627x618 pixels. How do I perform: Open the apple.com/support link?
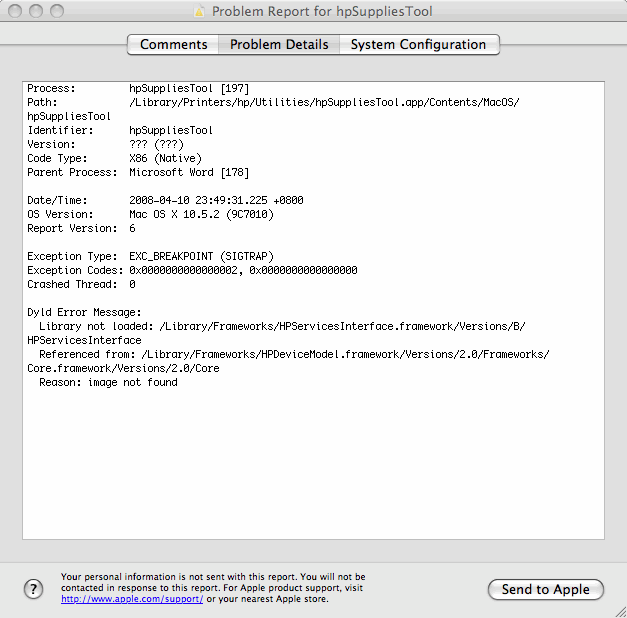(x=132, y=599)
